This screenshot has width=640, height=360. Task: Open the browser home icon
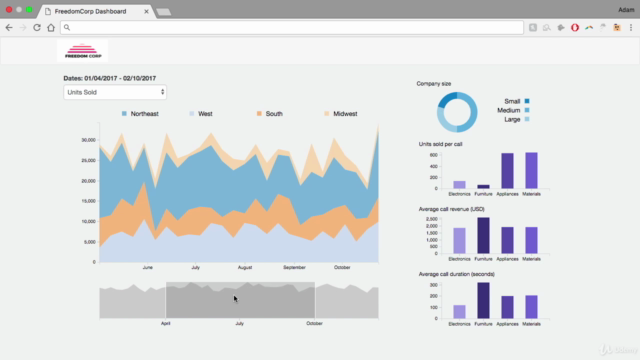click(51, 27)
